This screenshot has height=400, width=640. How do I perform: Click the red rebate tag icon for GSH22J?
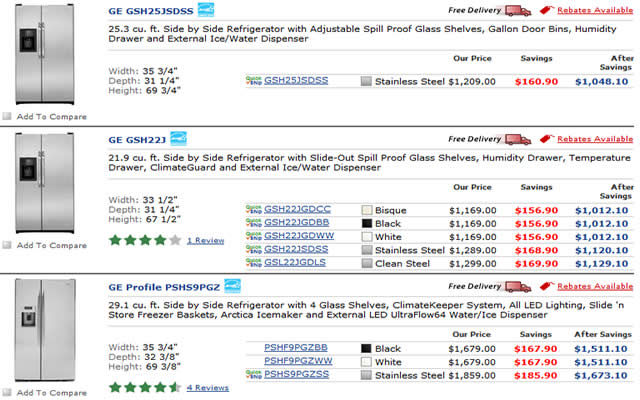point(546,139)
